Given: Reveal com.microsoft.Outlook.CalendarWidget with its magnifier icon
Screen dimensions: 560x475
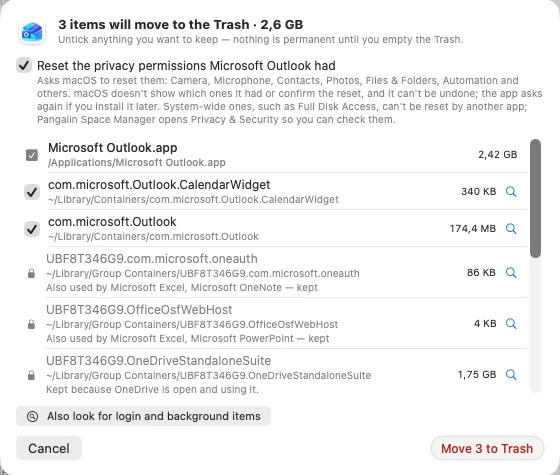Looking at the screenshot, I should pos(511,192).
